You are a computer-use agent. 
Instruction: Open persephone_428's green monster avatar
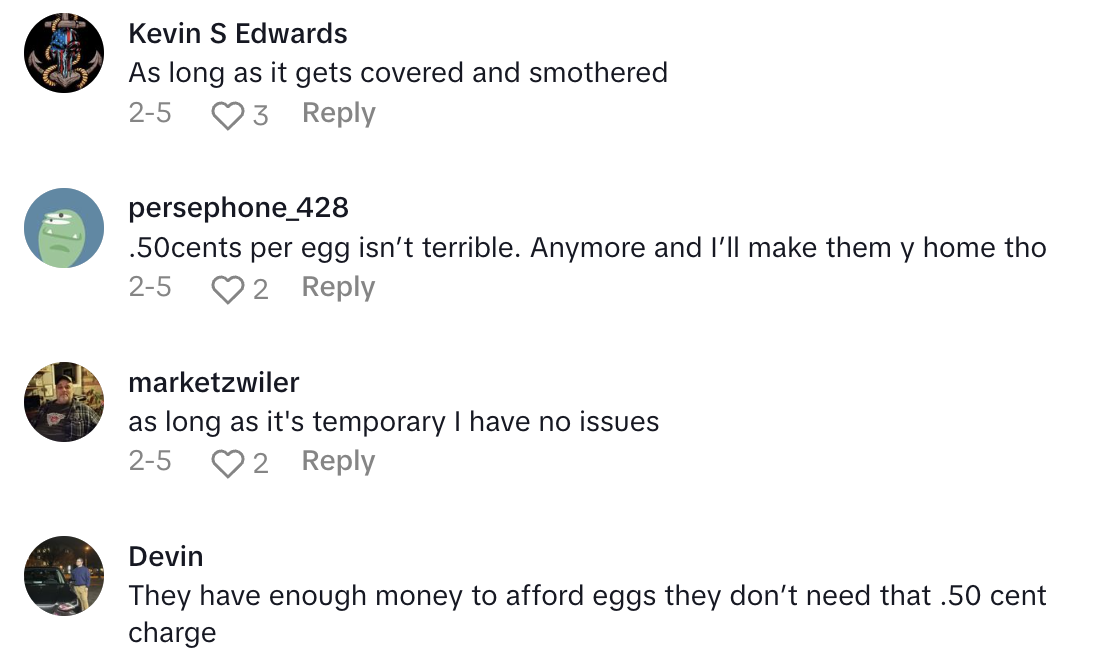[64, 228]
